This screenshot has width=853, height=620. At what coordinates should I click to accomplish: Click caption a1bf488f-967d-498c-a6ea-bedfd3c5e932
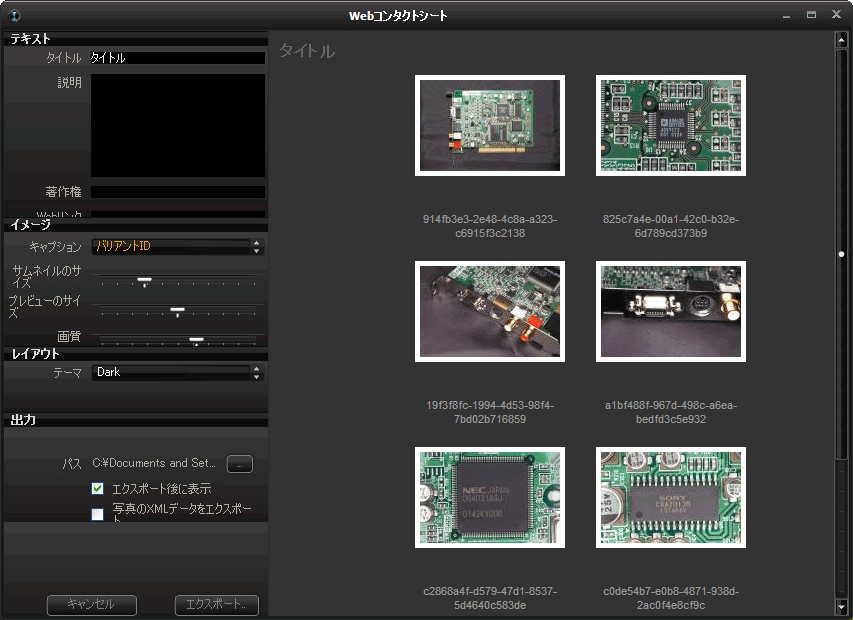click(x=671, y=412)
